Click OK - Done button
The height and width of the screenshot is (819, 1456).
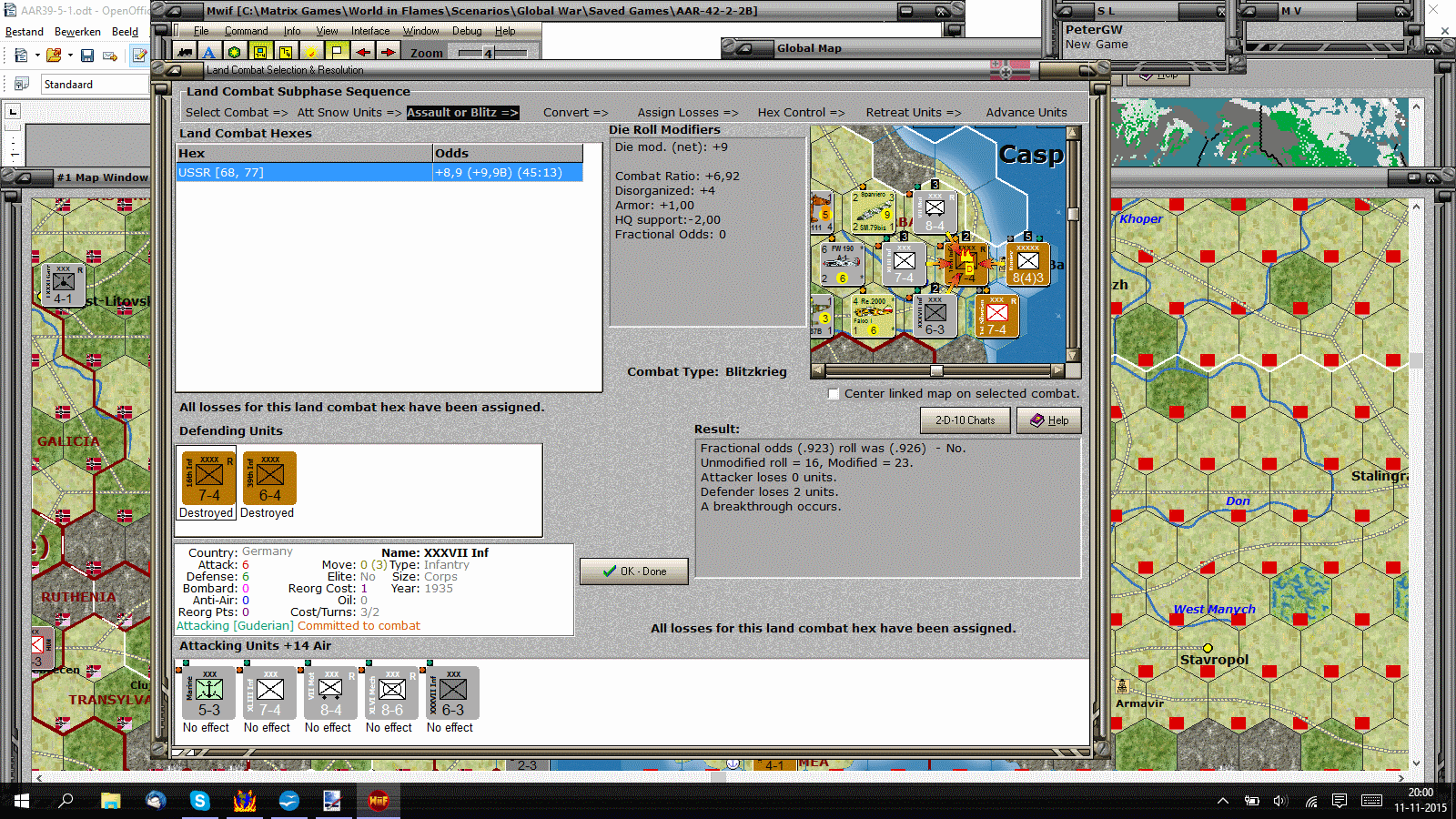click(x=634, y=571)
